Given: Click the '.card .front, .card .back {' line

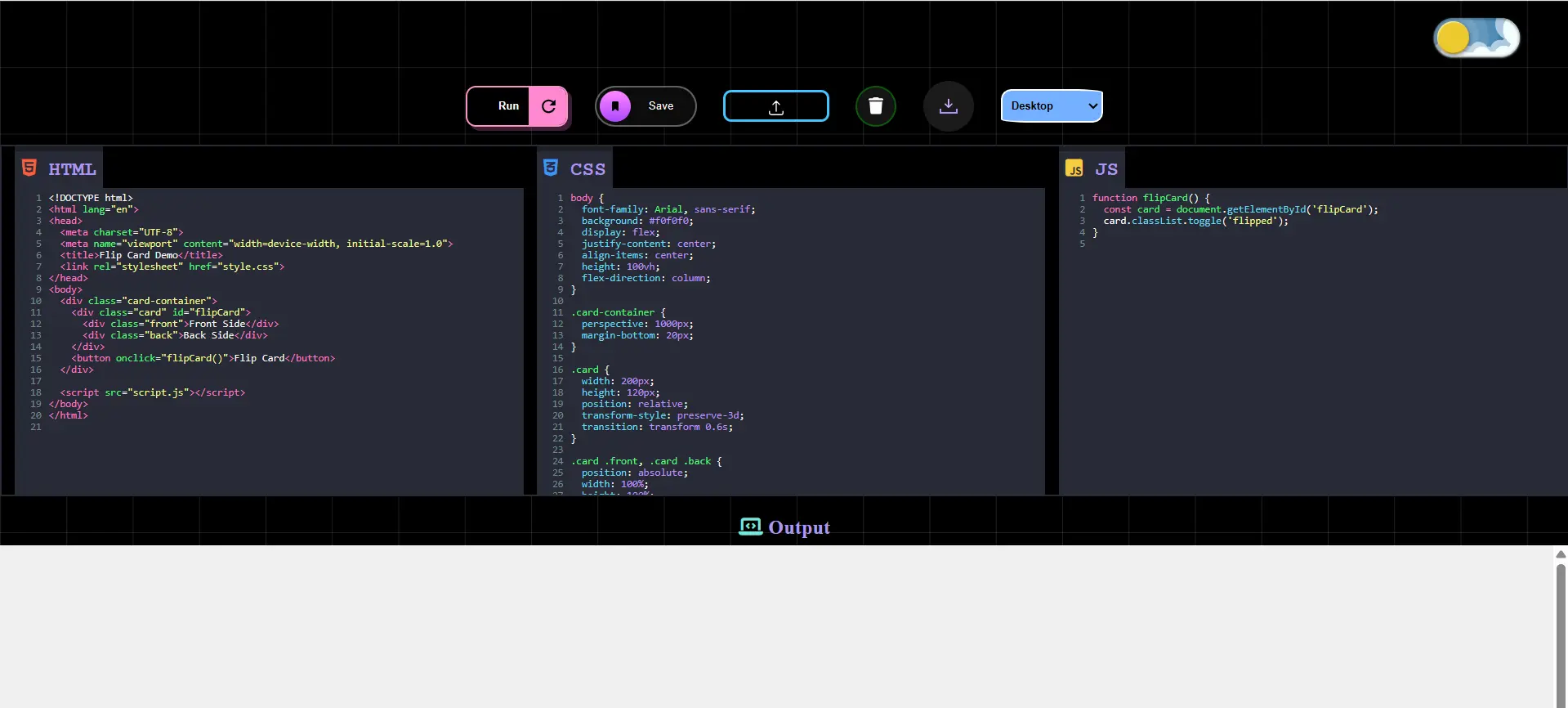Looking at the screenshot, I should 646,461.
